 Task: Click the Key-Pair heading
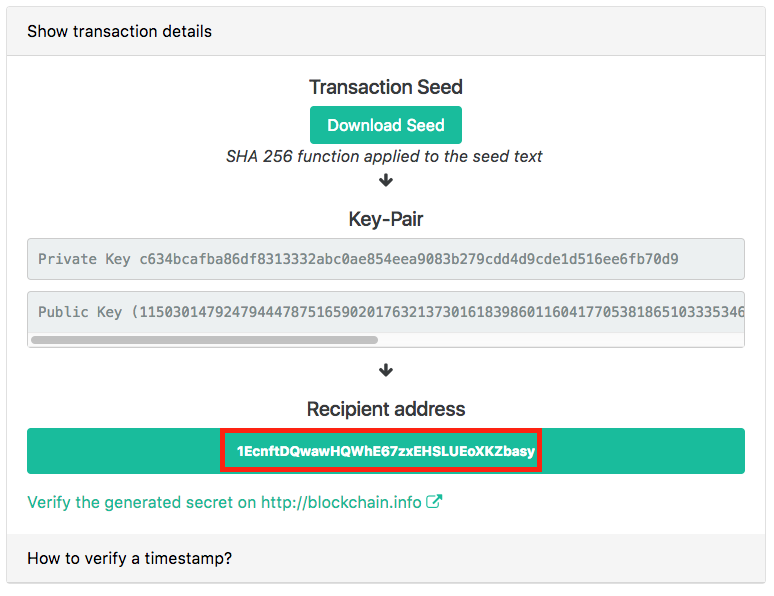tap(386, 219)
